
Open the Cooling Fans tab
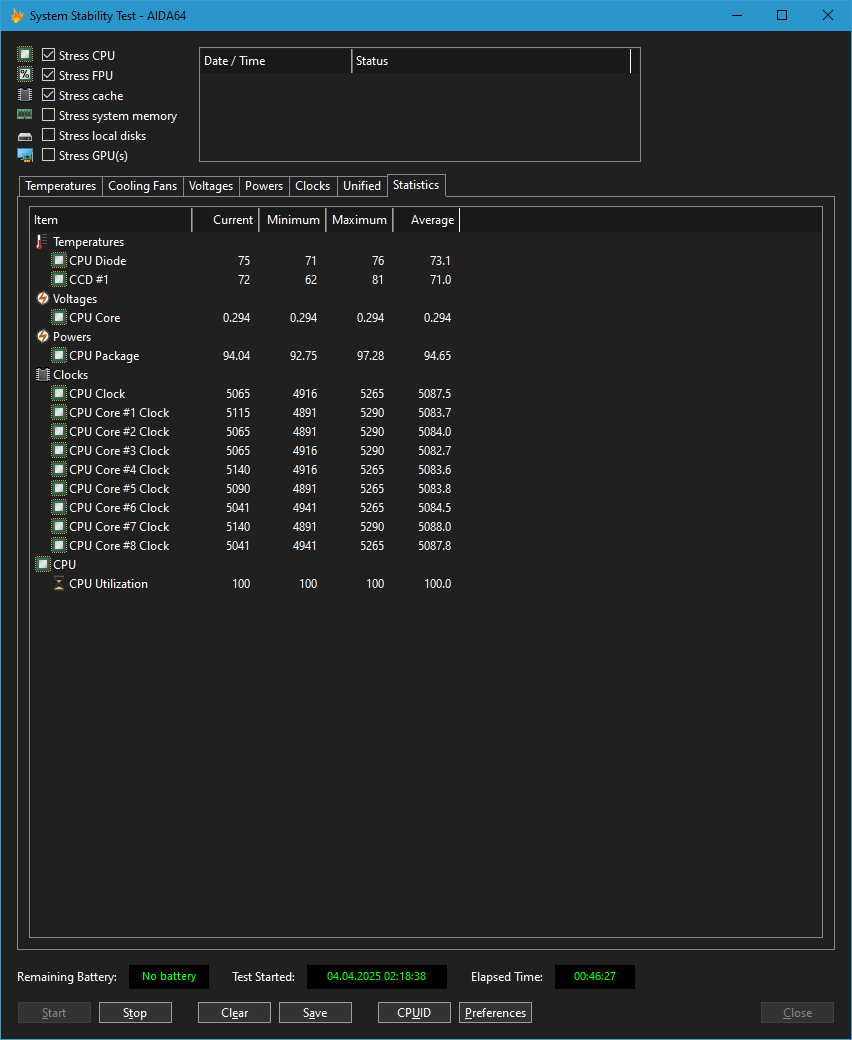[x=142, y=186]
